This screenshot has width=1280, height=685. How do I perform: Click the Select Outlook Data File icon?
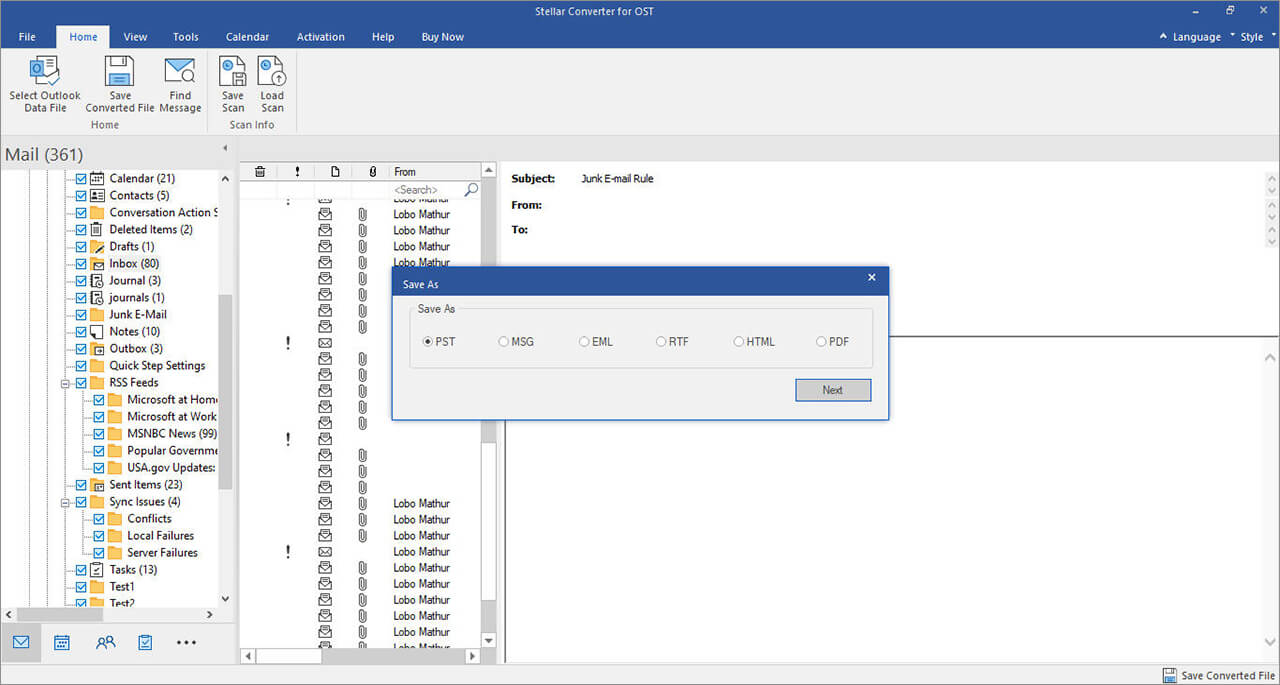pos(45,71)
